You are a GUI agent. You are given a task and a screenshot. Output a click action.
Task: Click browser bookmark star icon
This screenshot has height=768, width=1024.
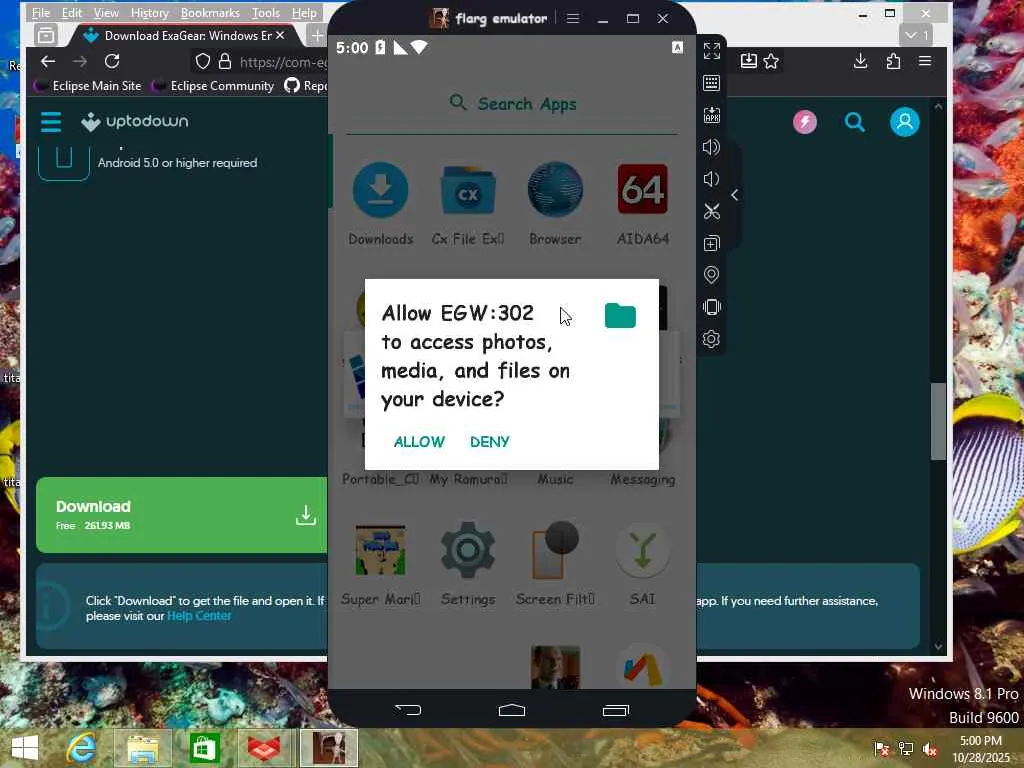coord(771,61)
